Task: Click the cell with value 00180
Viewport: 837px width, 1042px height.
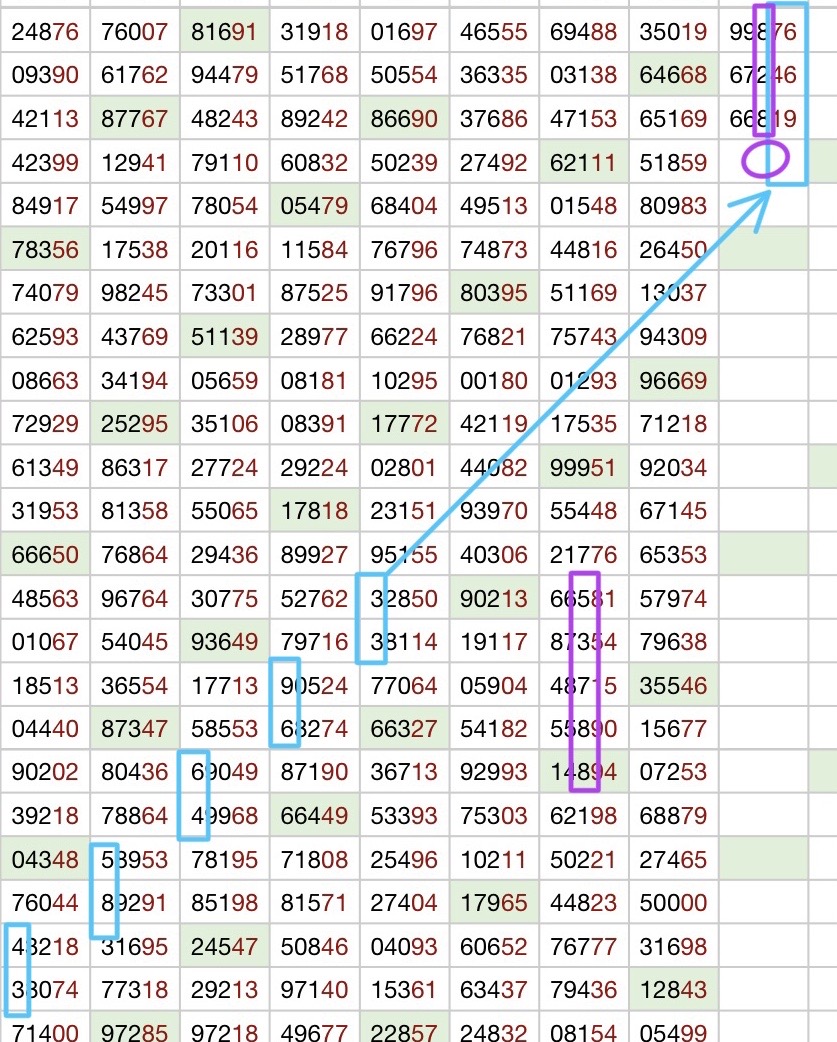Action: point(493,381)
